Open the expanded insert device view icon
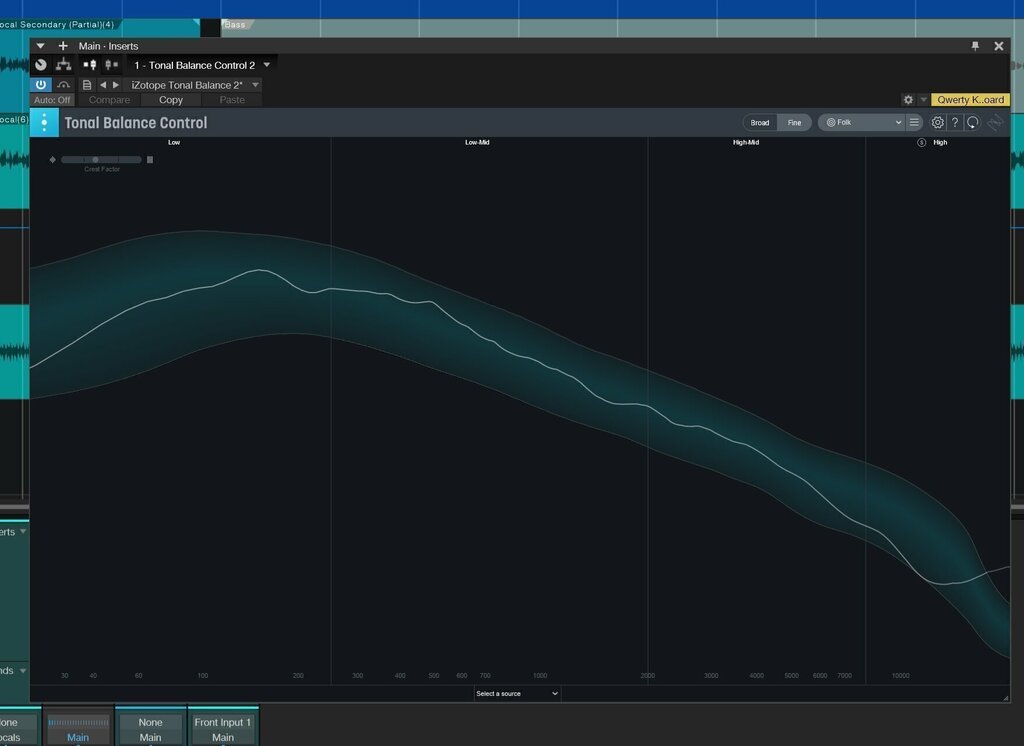1024x746 pixels. coord(89,65)
